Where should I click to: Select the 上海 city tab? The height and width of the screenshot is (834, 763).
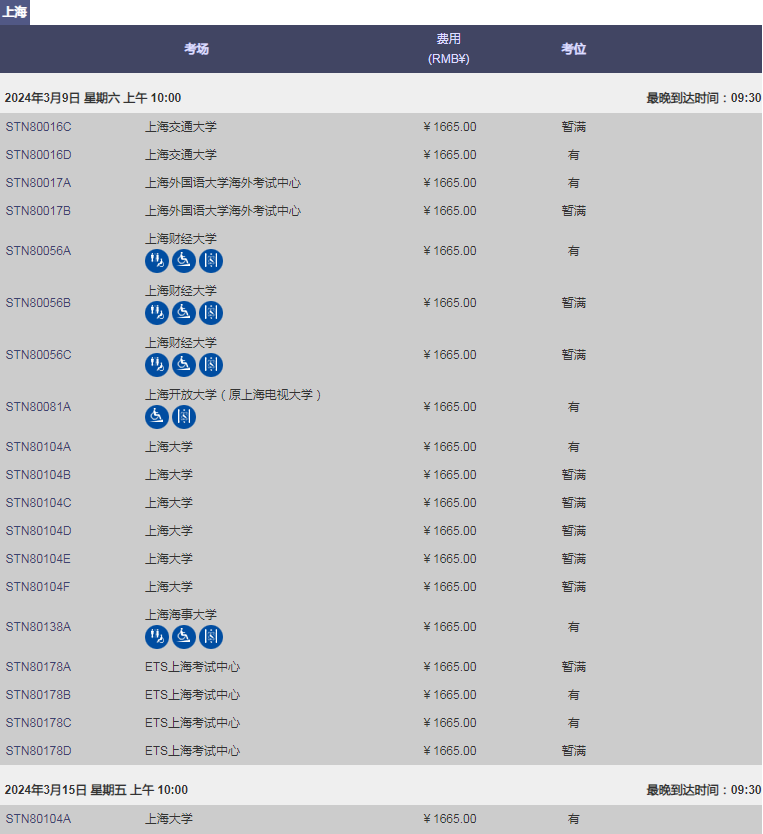point(15,12)
